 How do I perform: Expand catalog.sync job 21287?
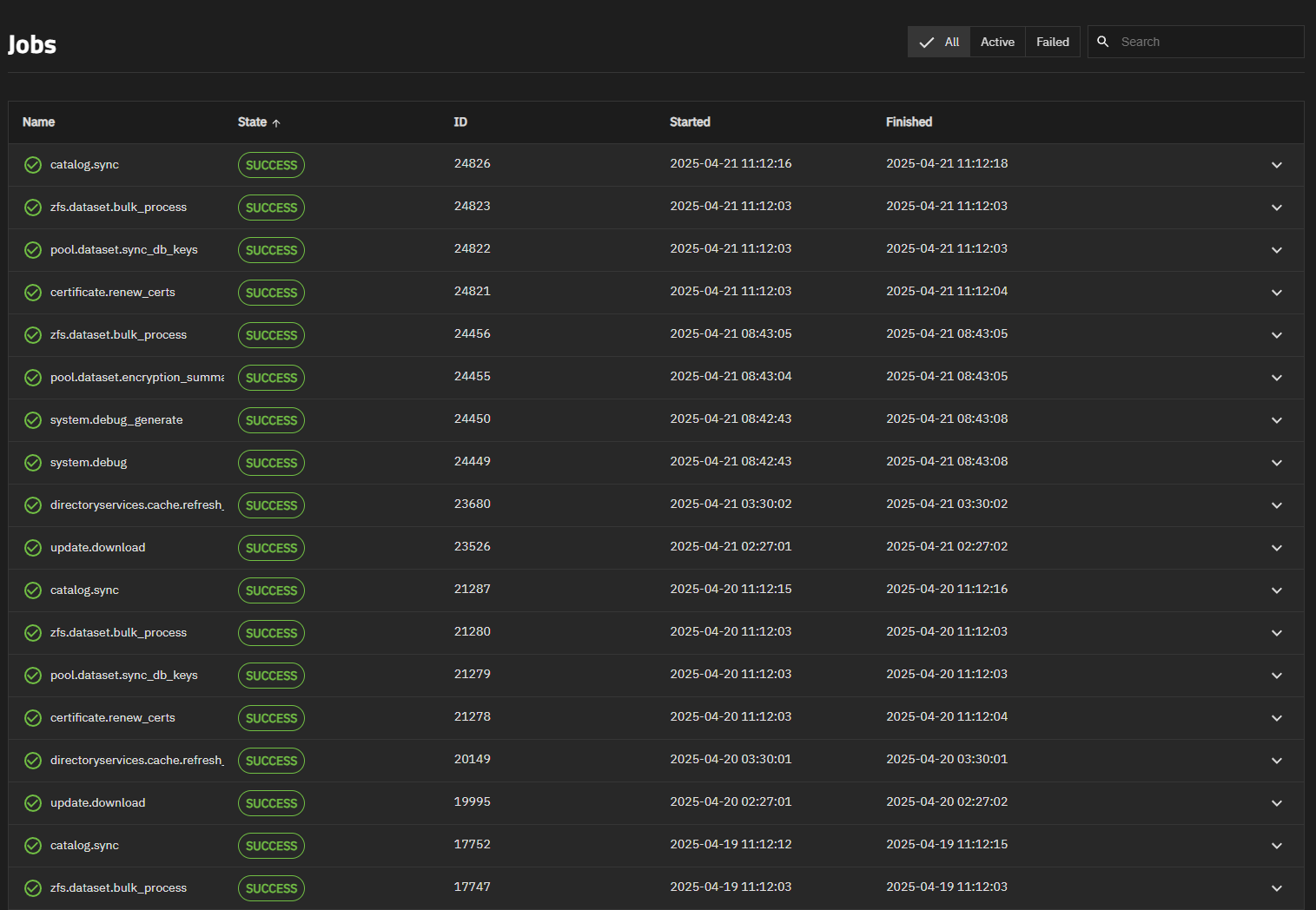click(x=1277, y=590)
